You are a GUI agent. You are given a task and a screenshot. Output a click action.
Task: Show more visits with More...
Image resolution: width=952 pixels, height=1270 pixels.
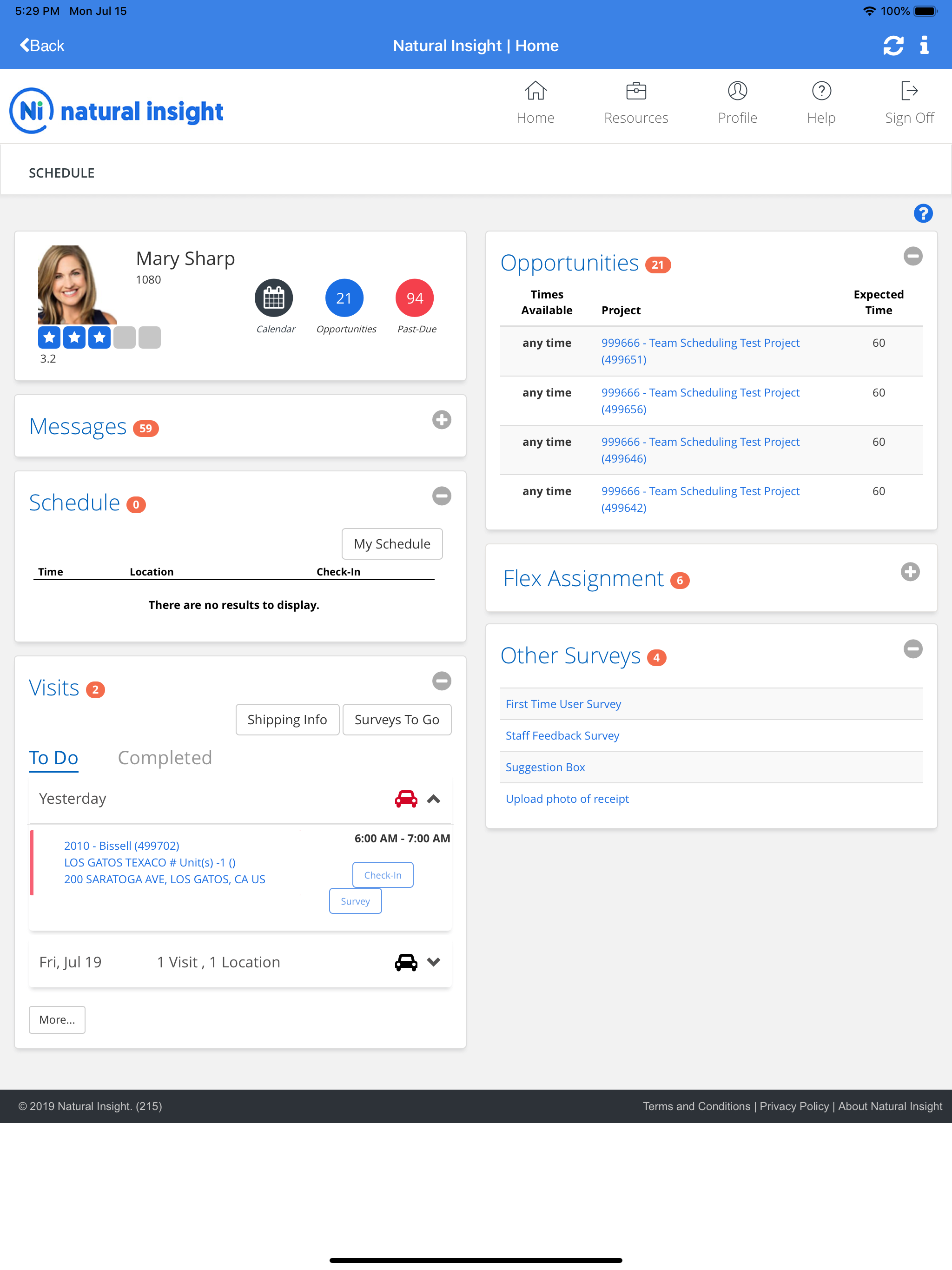tap(57, 1020)
